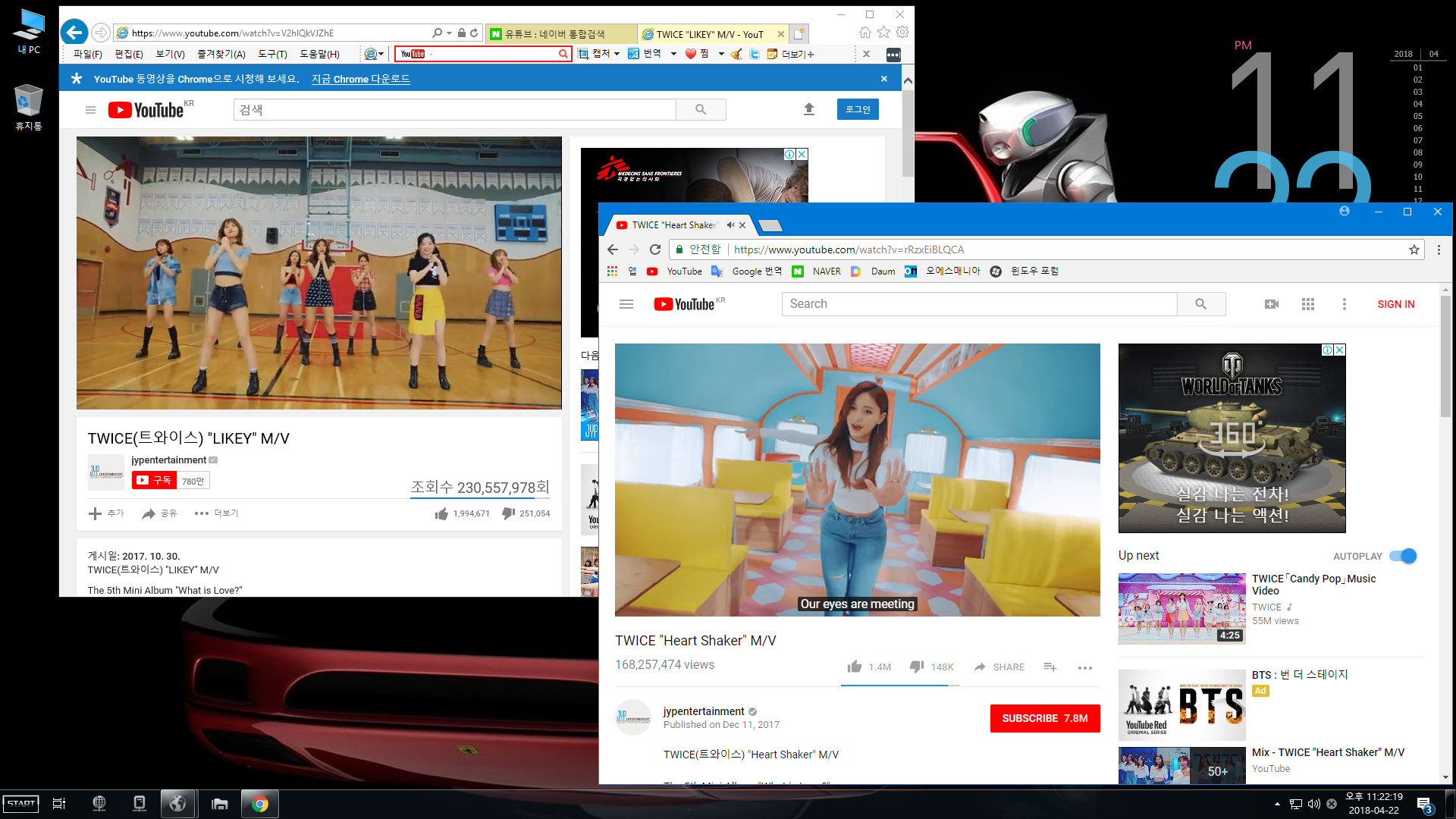The height and width of the screenshot is (819, 1456).
Task: Click SUBSCRIBE 7.8M button
Action: pos(1045,718)
